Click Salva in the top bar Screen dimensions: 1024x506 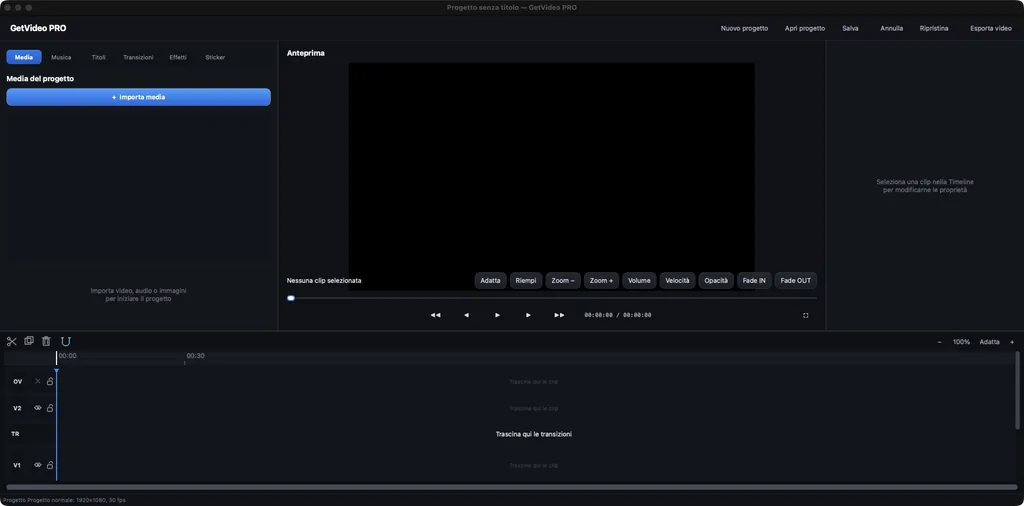[850, 29]
